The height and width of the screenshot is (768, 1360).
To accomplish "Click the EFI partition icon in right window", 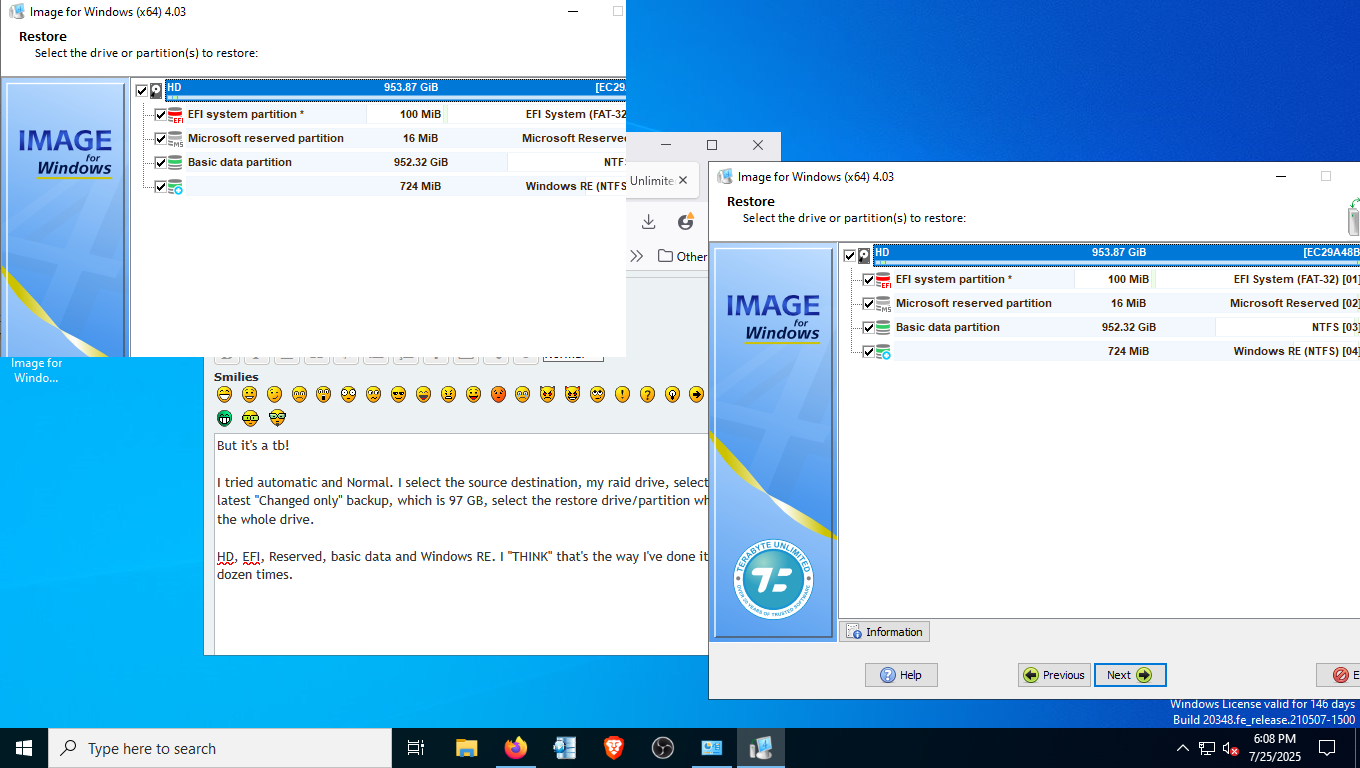I will click(x=883, y=280).
